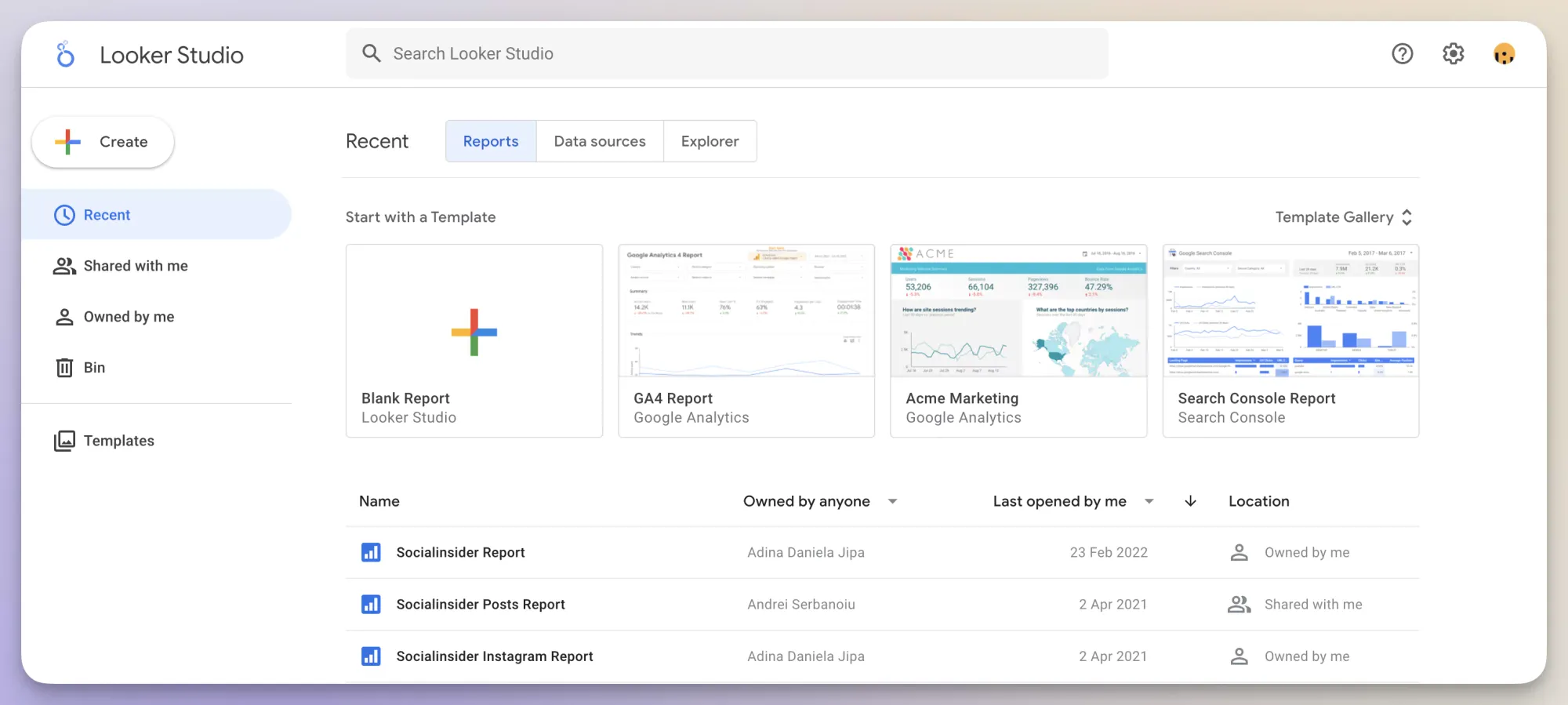Click the Shared with me people icon
This screenshot has height=705, width=1568.
coord(64,266)
